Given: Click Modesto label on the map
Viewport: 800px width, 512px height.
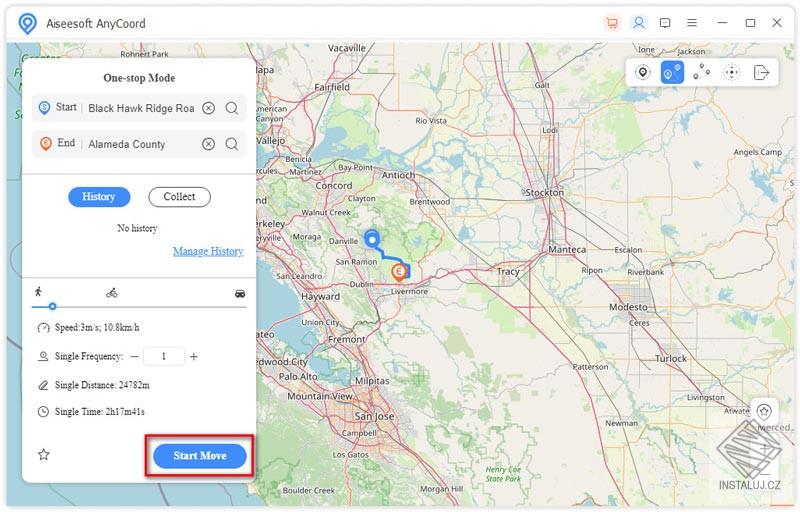Looking at the screenshot, I should coord(628,307).
